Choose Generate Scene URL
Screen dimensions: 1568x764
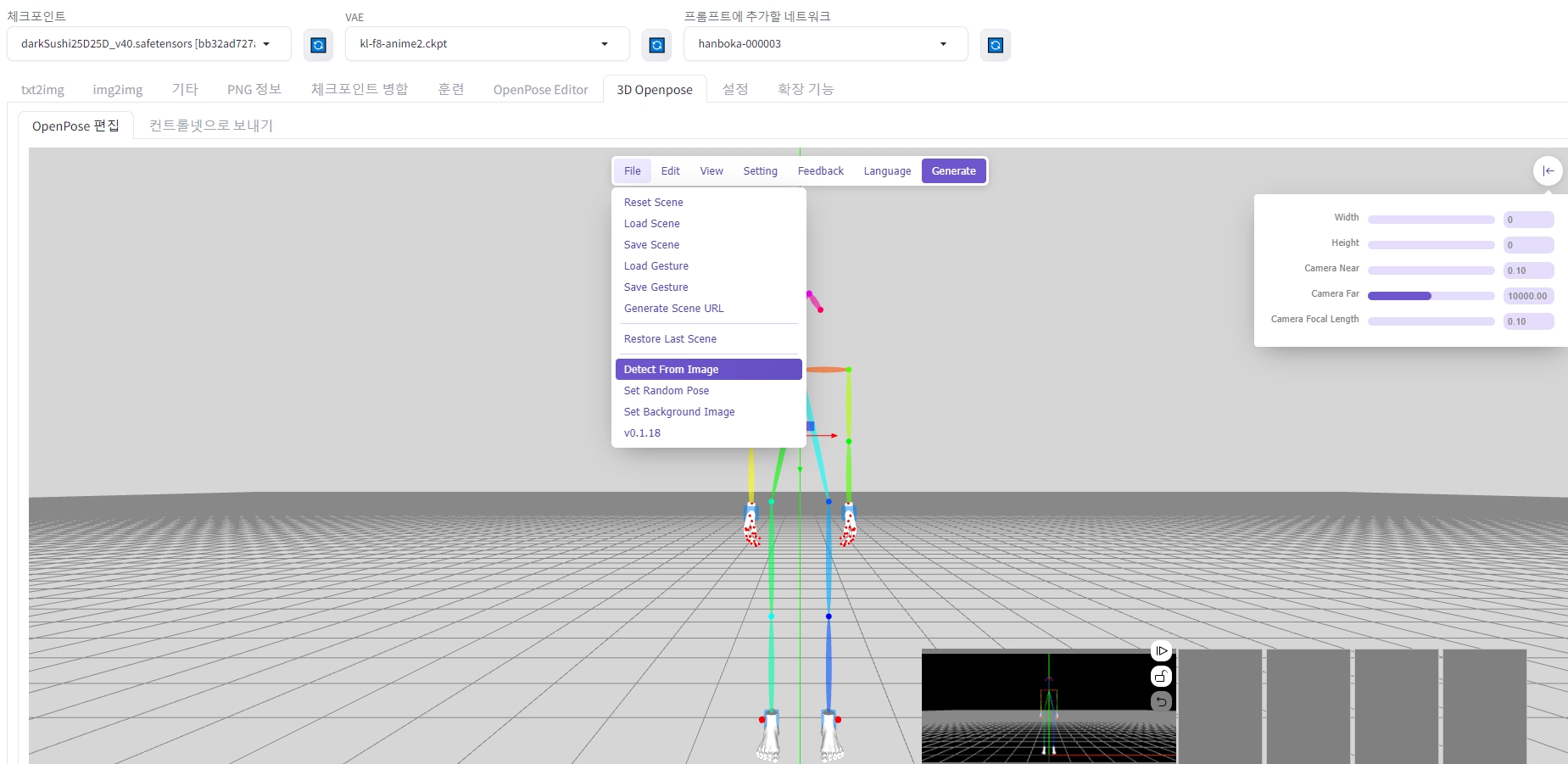click(709, 308)
